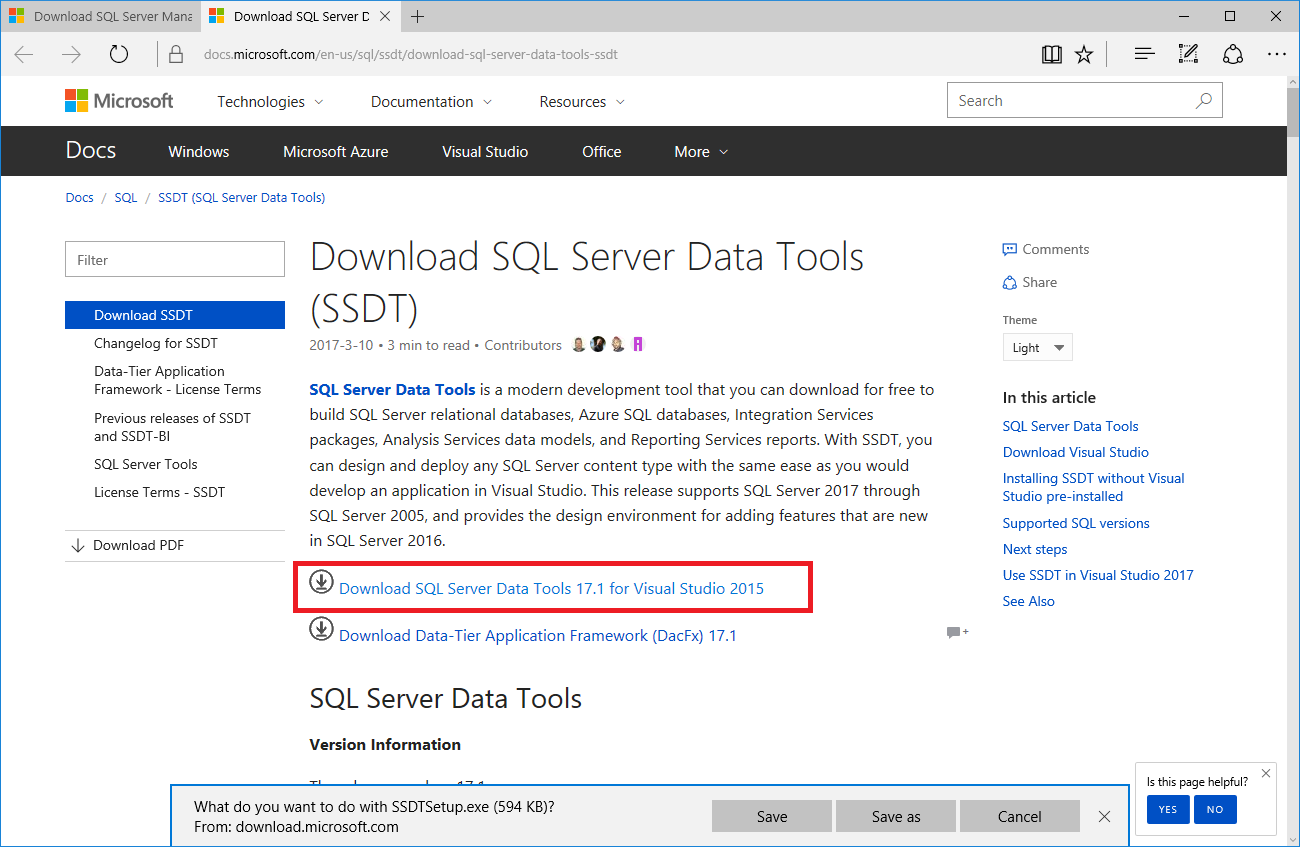Jump to the See Also section
Screen dimensions: 1300x847
tap(1029, 601)
